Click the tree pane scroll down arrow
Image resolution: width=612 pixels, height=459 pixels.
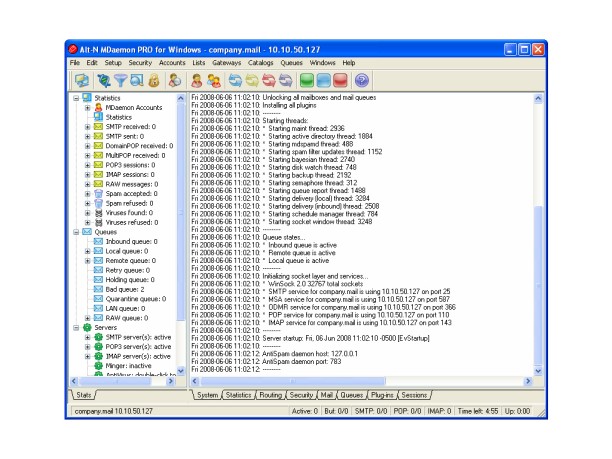[x=181, y=371]
